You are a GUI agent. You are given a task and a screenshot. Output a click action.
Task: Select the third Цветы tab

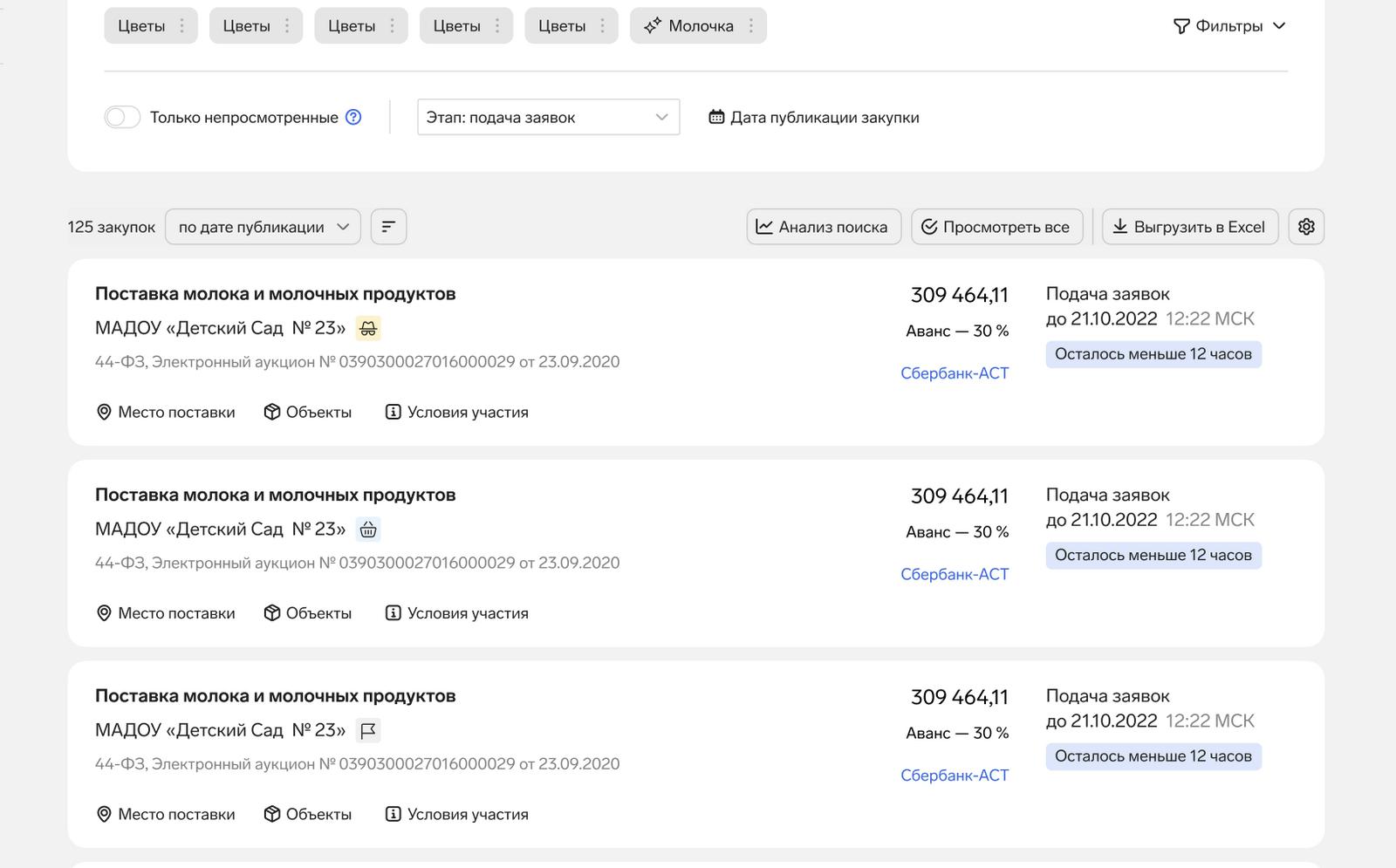pos(352,26)
